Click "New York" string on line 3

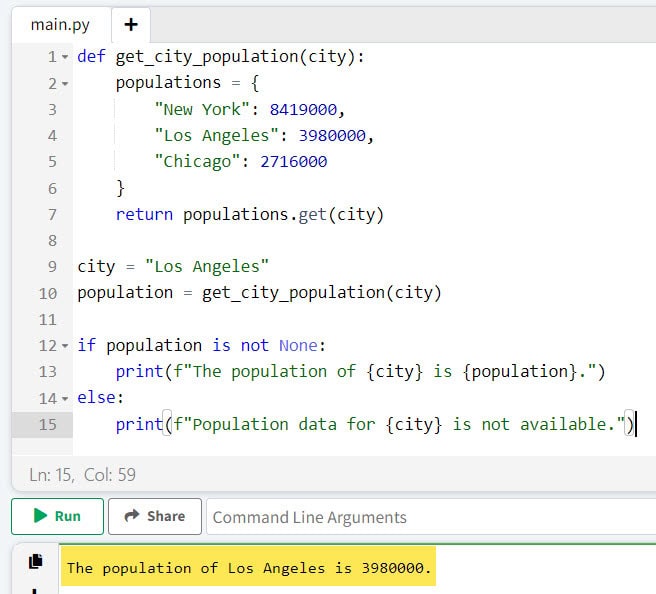click(202, 110)
